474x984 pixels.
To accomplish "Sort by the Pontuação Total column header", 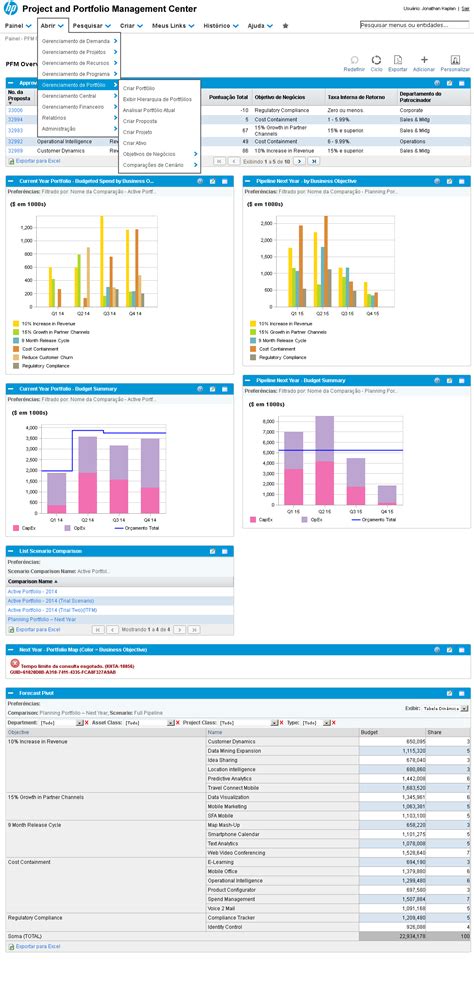I will click(229, 97).
